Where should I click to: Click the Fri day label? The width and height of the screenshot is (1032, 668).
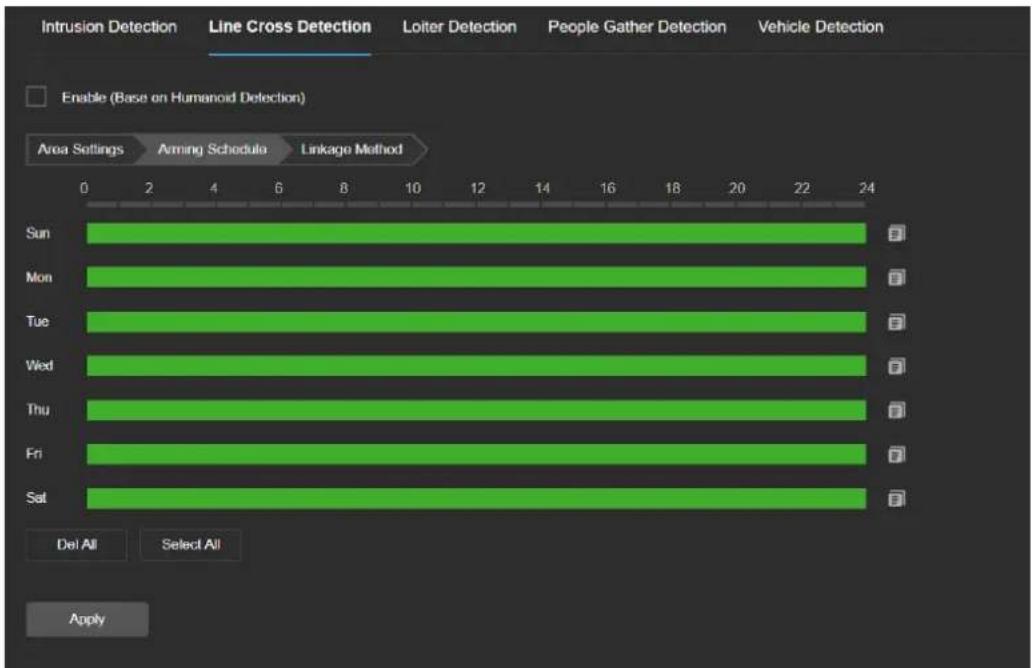click(34, 453)
